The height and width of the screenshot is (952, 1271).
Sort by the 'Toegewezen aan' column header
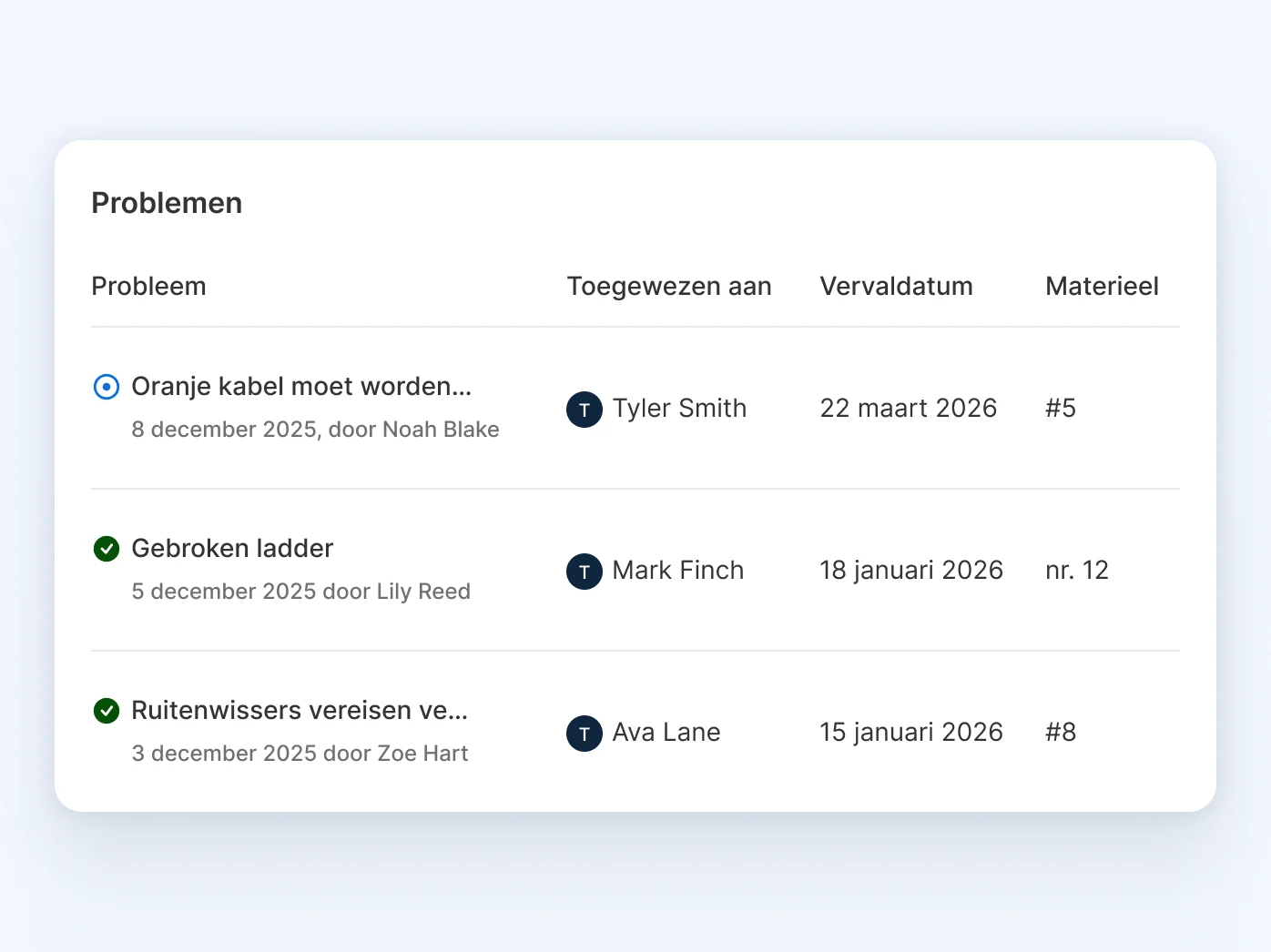pos(669,286)
